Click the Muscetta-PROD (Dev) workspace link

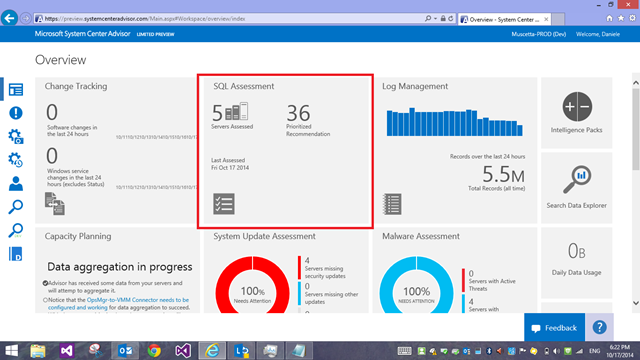tap(539, 34)
